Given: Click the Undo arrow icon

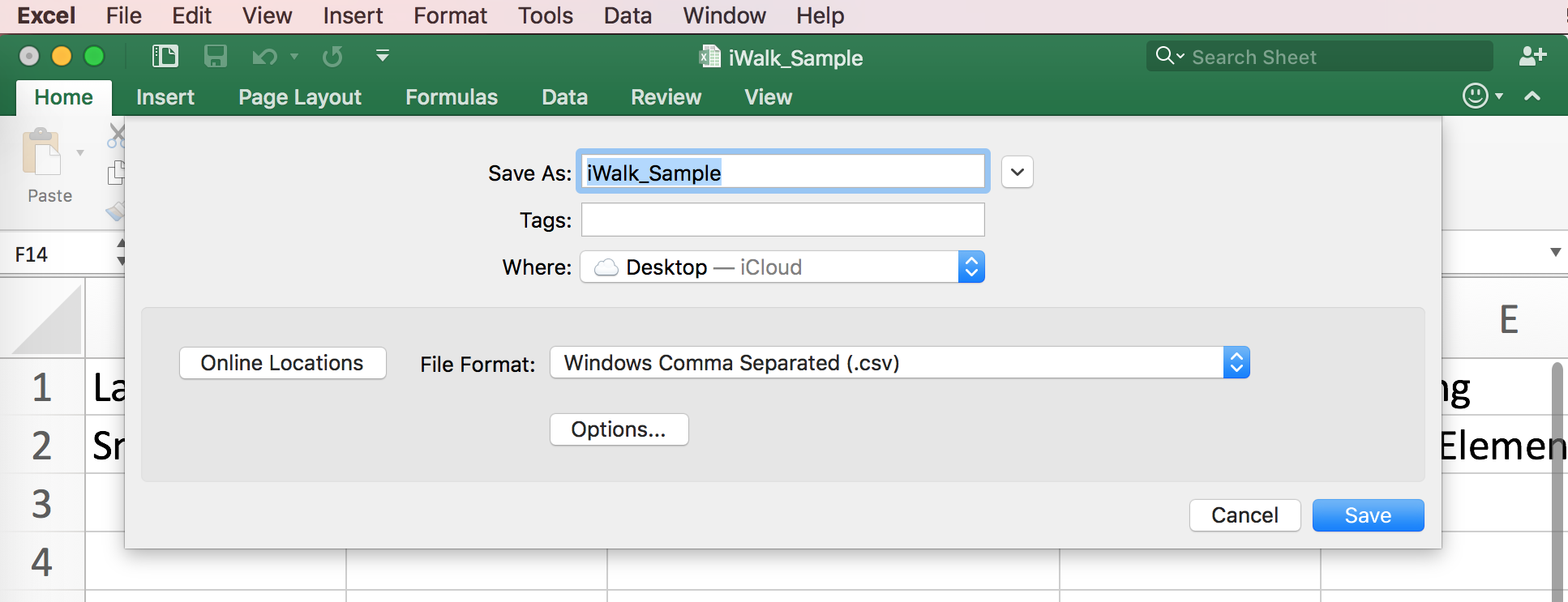Looking at the screenshot, I should click(264, 57).
